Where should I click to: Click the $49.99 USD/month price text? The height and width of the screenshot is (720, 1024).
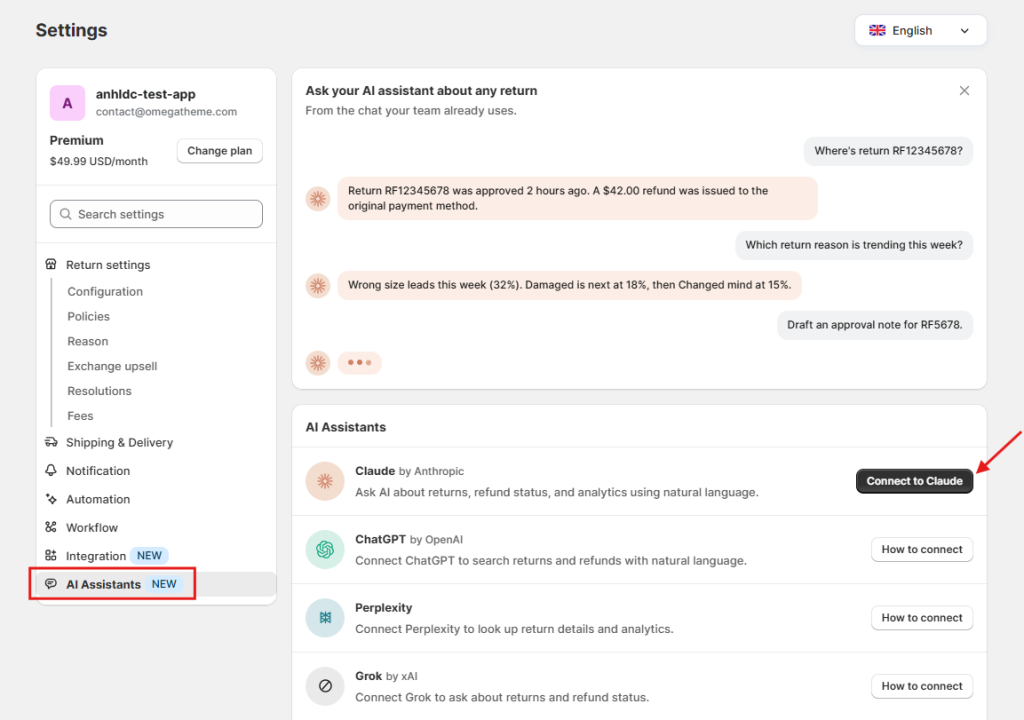tap(99, 161)
